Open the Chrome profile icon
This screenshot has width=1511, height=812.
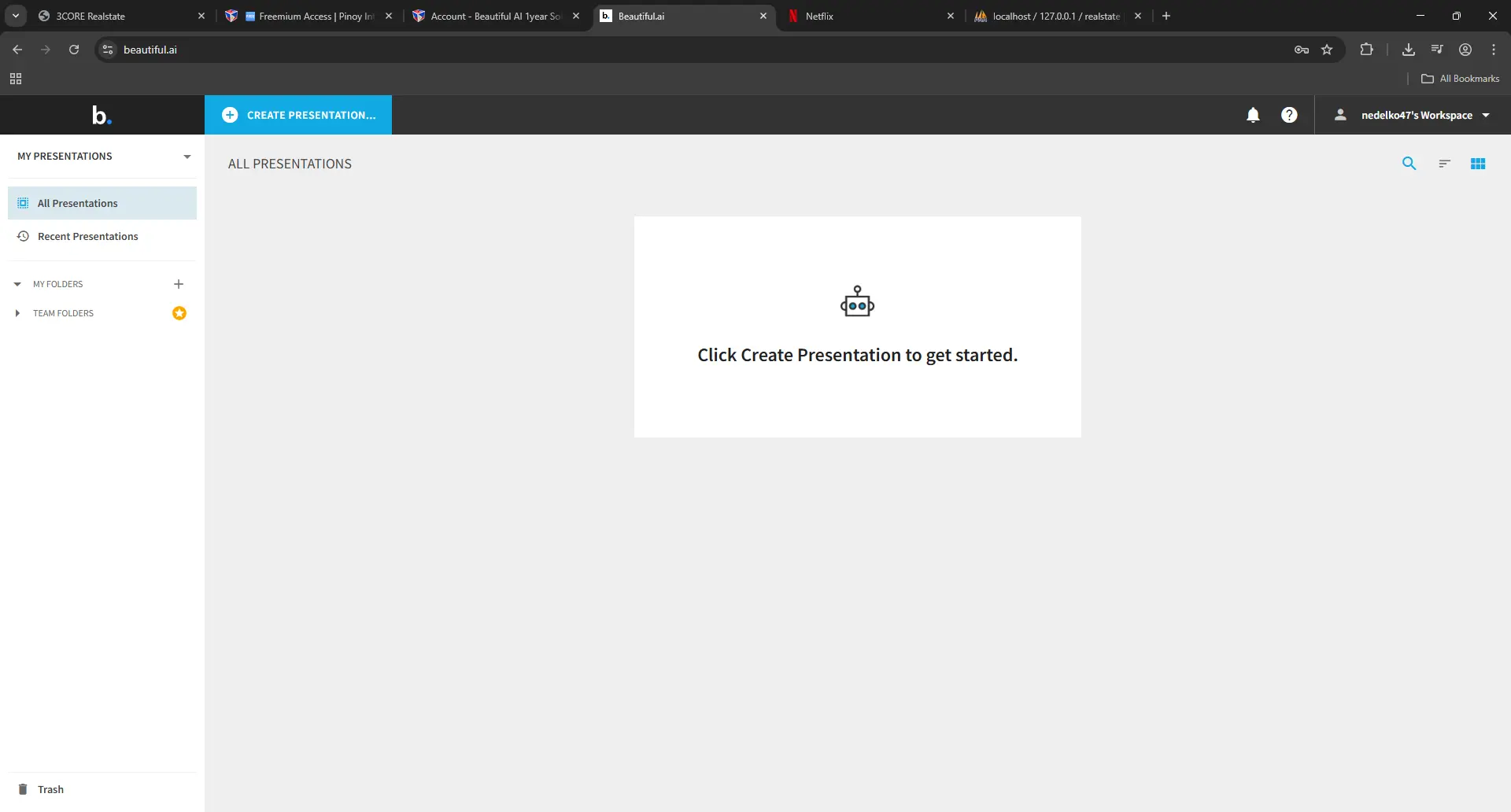(1465, 50)
